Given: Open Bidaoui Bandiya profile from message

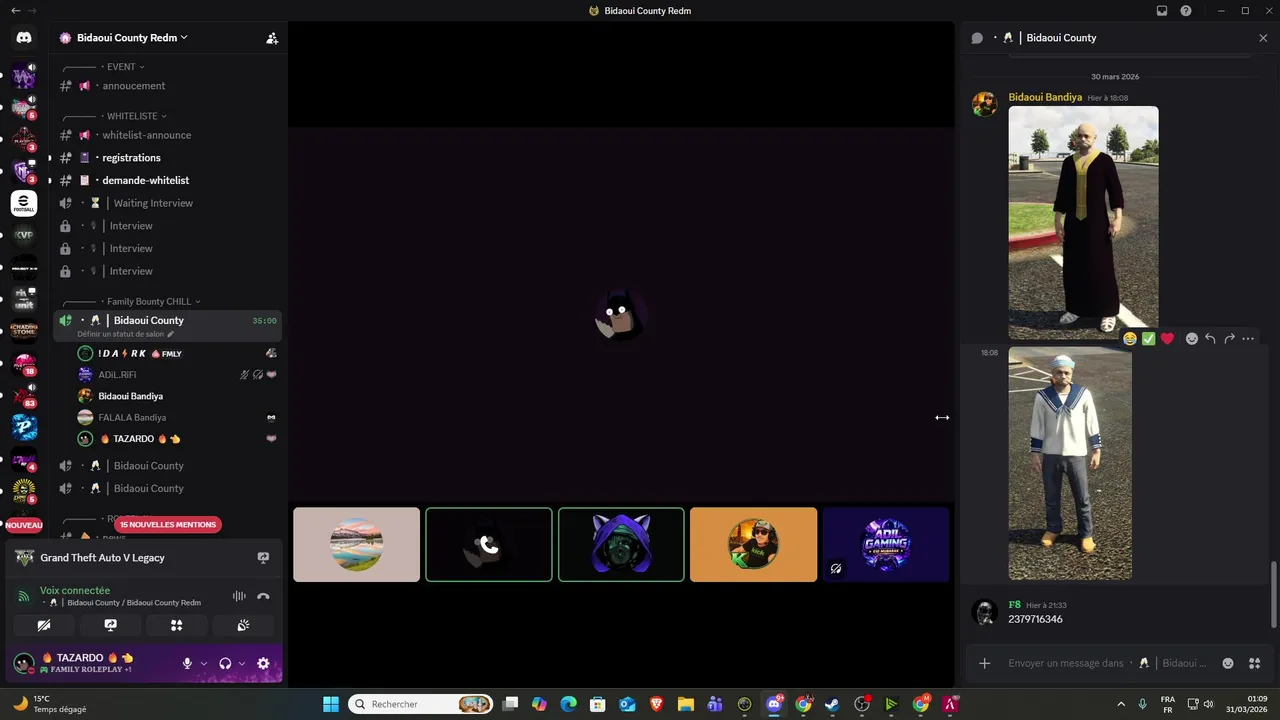Looking at the screenshot, I should [1045, 97].
